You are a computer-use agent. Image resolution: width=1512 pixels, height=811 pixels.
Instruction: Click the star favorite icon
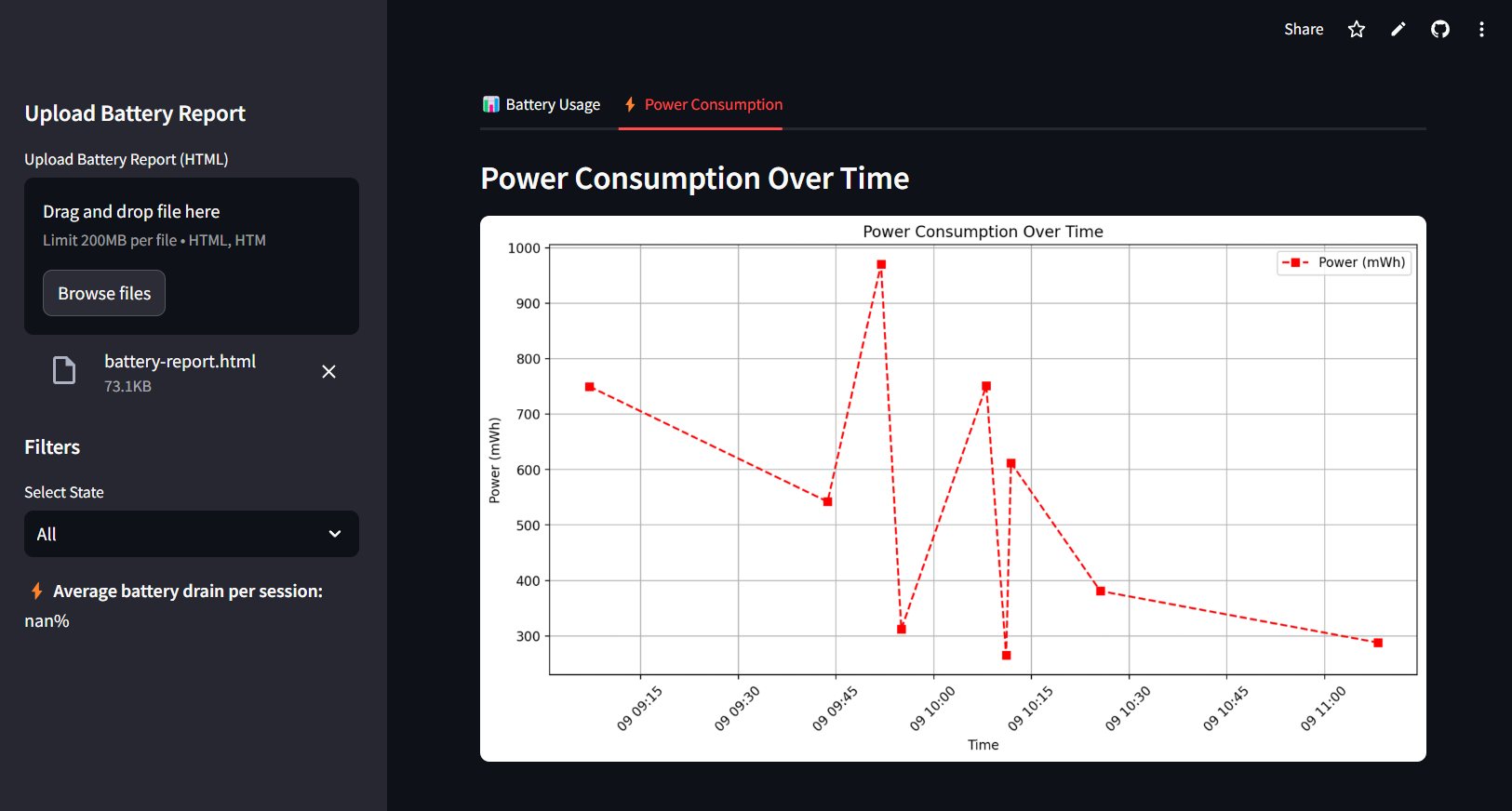point(1357,30)
